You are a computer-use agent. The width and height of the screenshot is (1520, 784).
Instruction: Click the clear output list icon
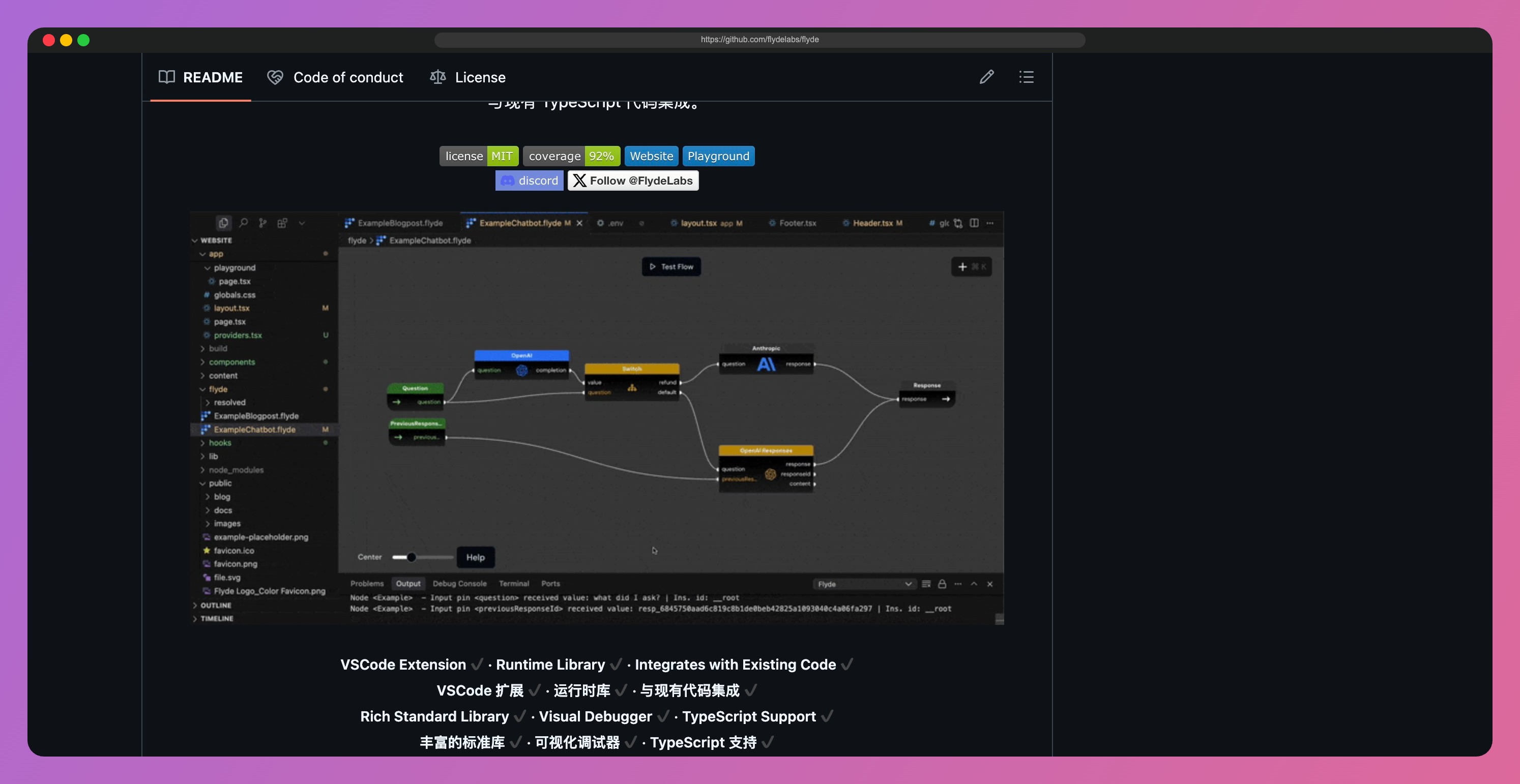coord(926,584)
